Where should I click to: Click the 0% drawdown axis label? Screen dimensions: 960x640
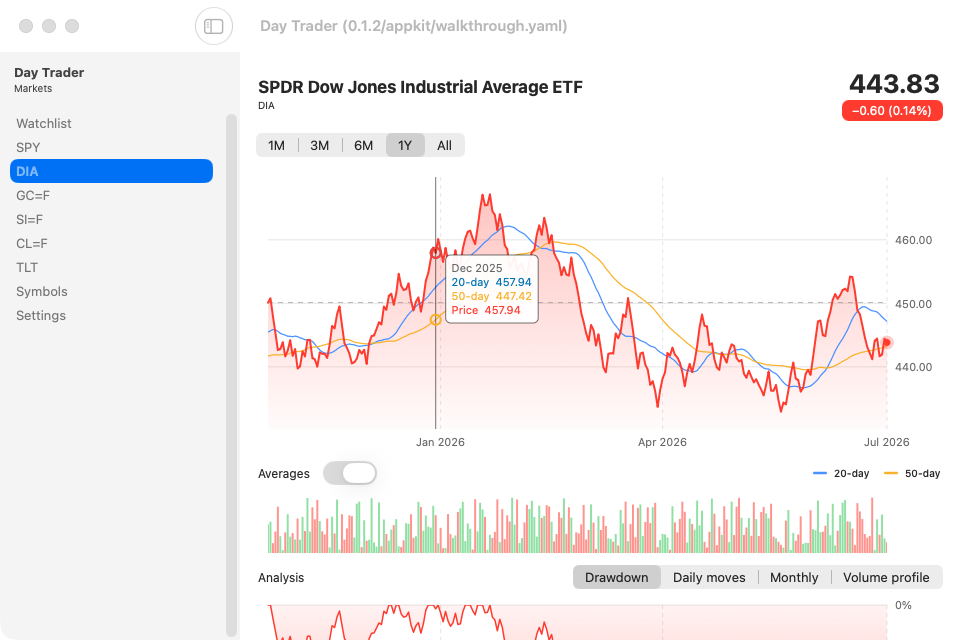tap(903, 605)
